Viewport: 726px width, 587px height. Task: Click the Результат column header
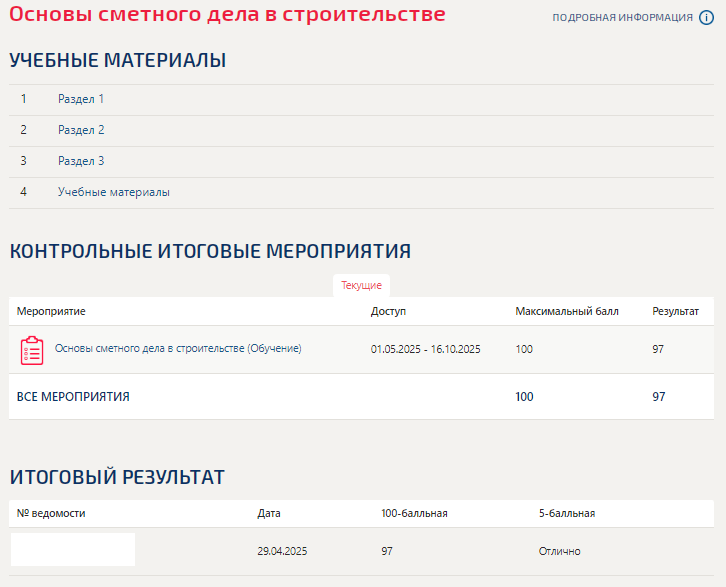tap(676, 311)
